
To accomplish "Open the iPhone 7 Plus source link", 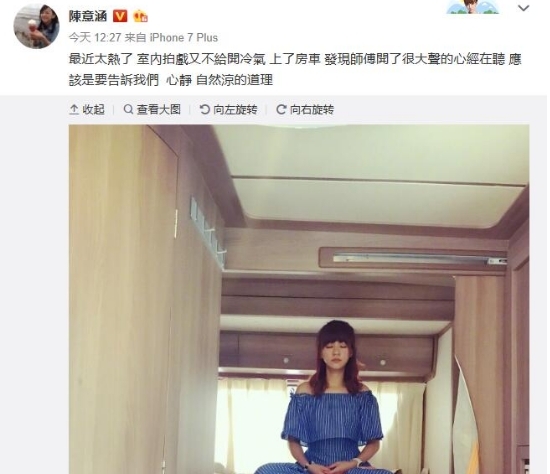I will click(184, 38).
